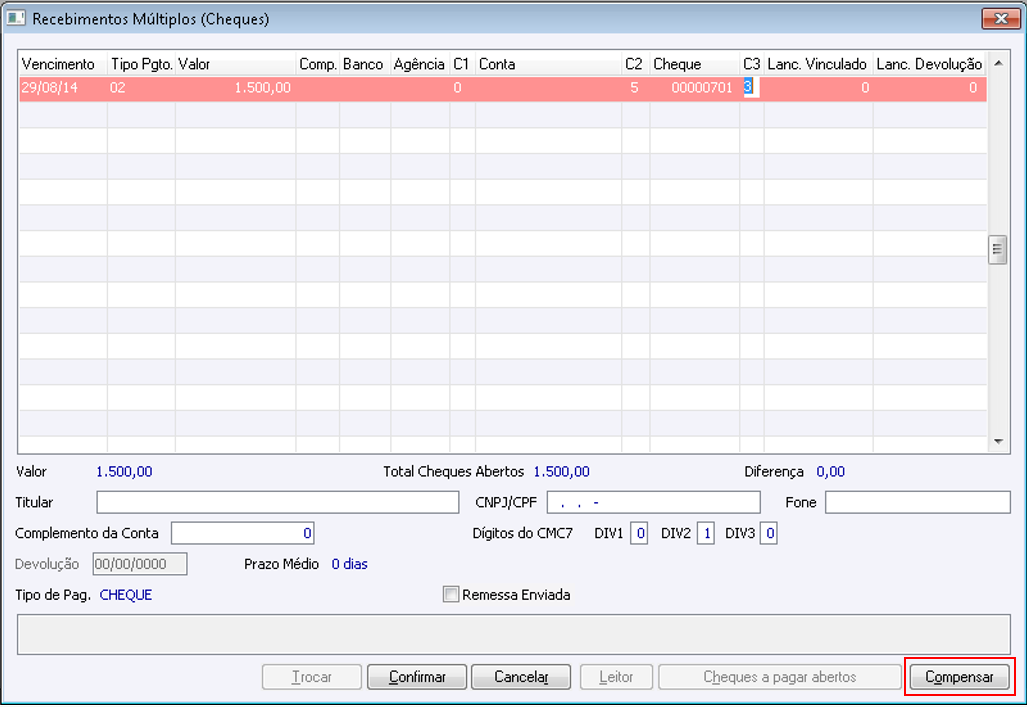Click the scroll up arrow of the grid

[998, 64]
